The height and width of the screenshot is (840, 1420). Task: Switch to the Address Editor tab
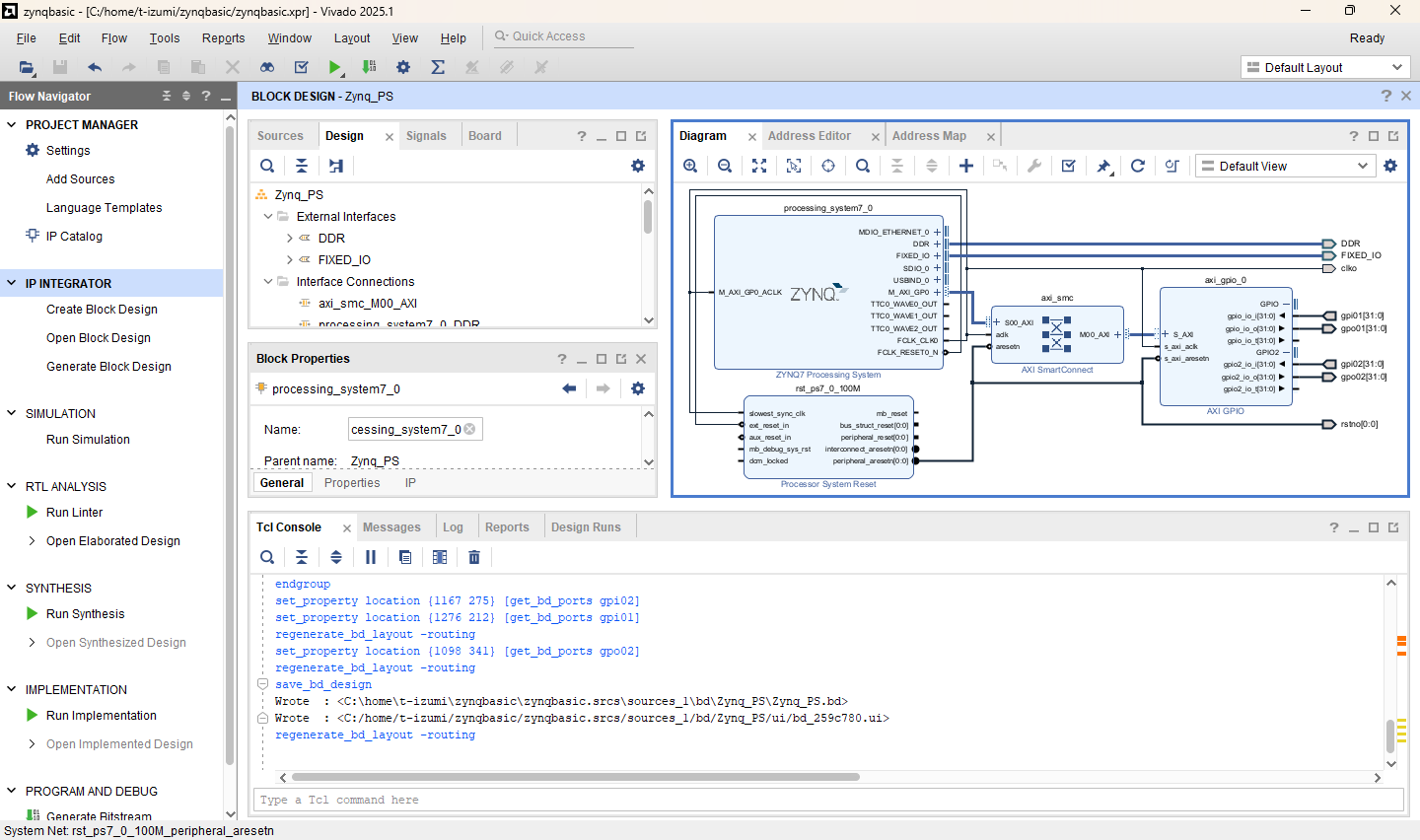(809, 136)
